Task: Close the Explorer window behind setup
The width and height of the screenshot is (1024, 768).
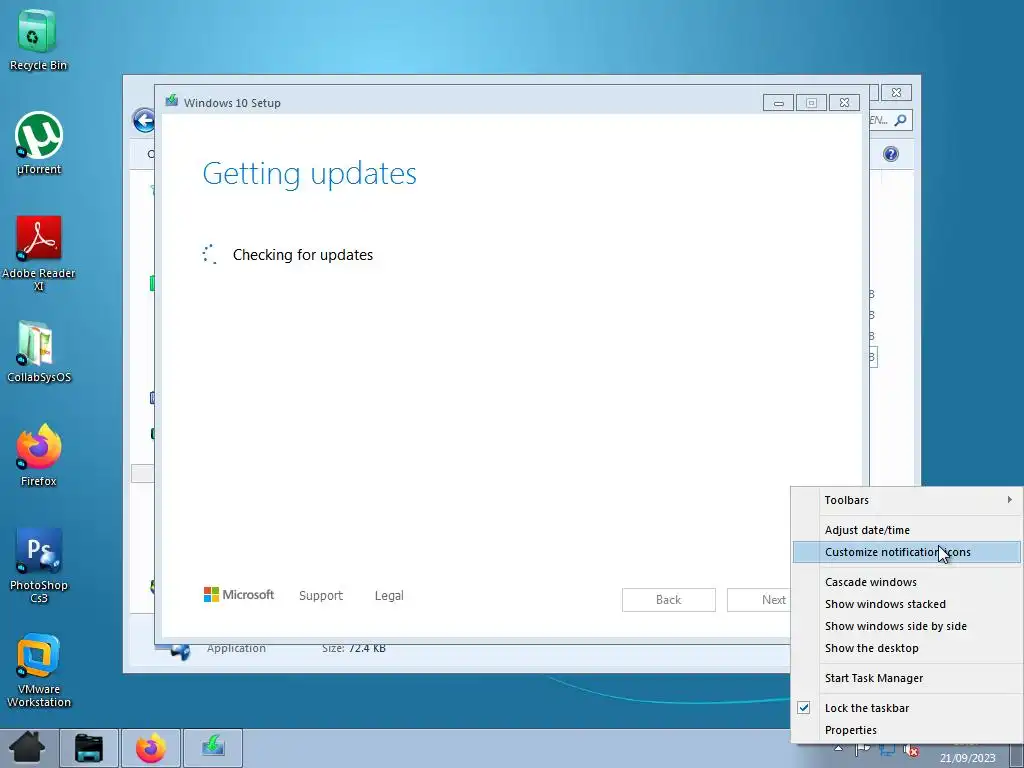Action: click(x=897, y=93)
